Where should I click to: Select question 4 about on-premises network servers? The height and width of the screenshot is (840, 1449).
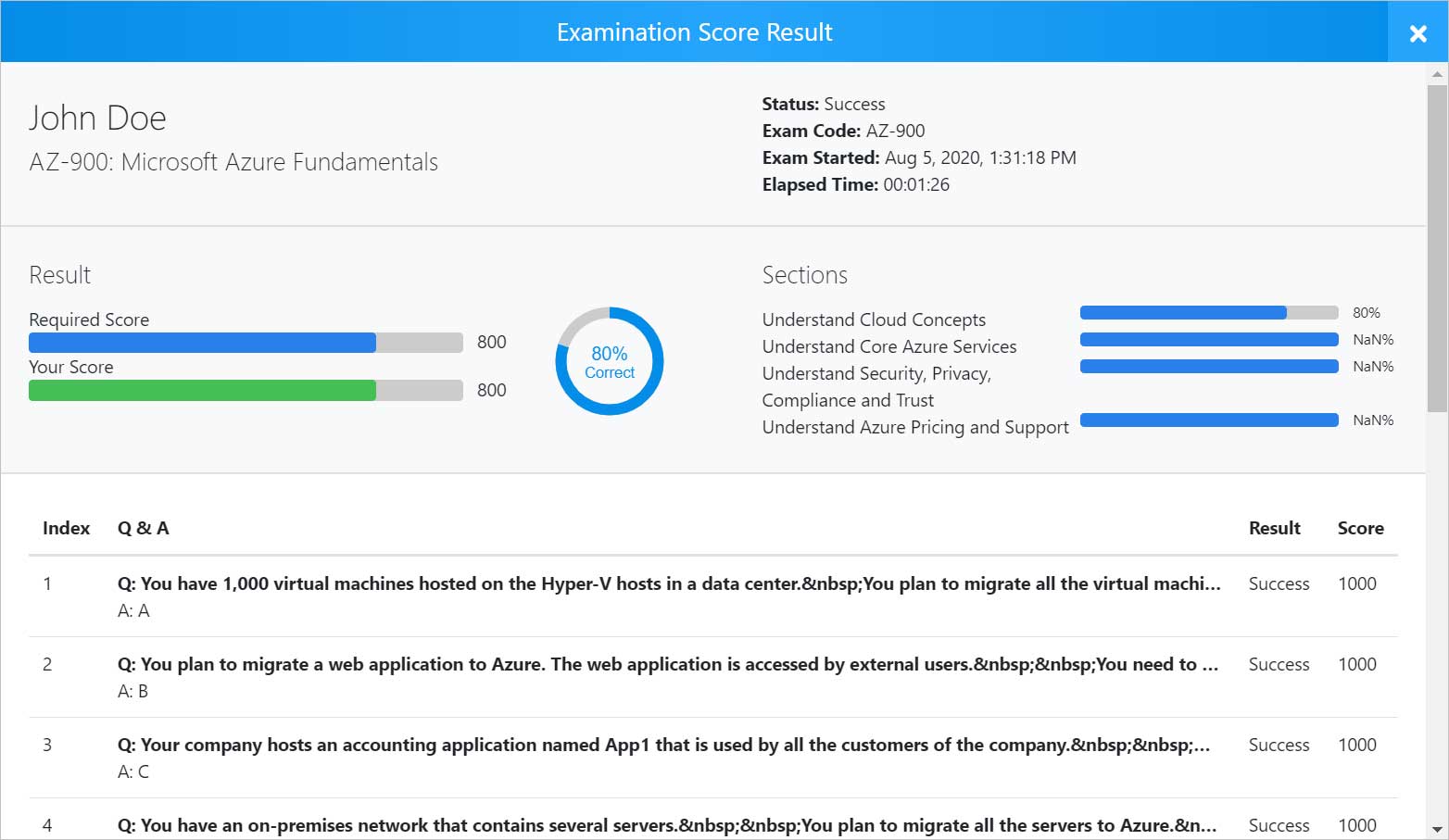(x=667, y=825)
